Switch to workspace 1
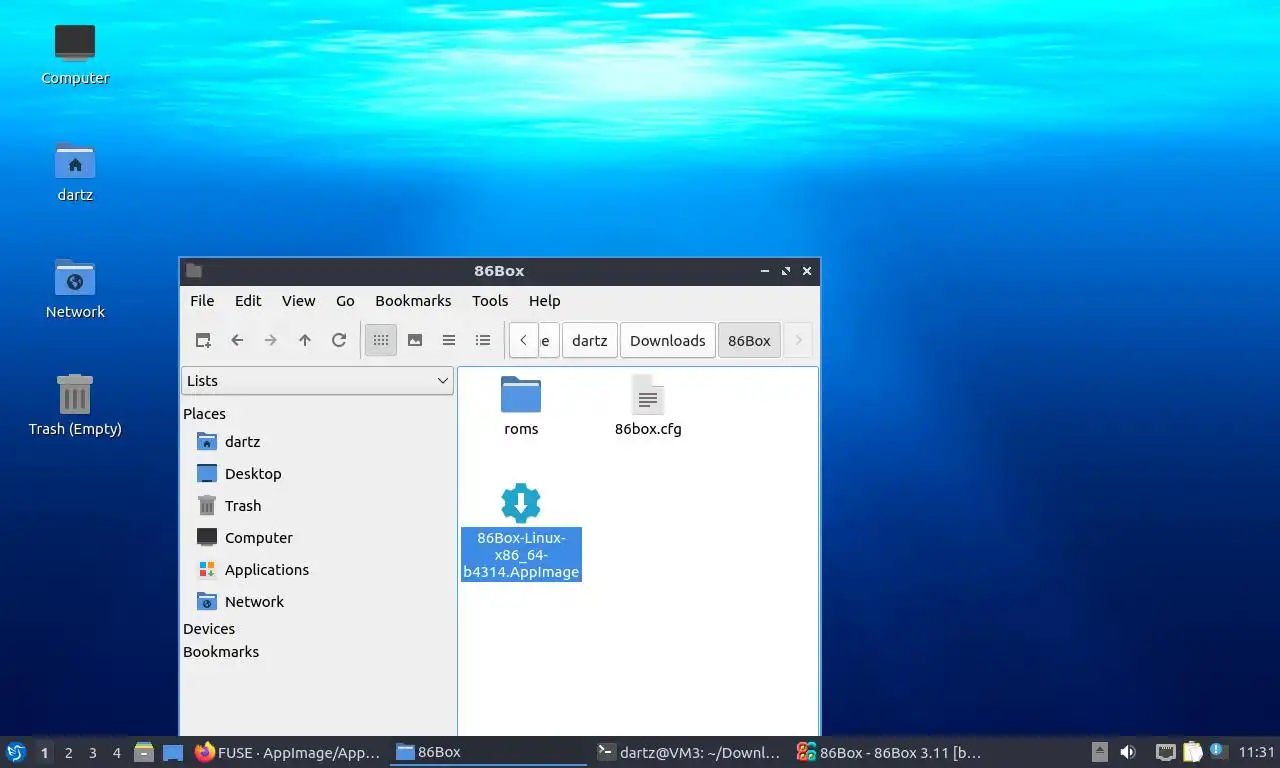Screen dimensions: 1280x768 point(44,752)
